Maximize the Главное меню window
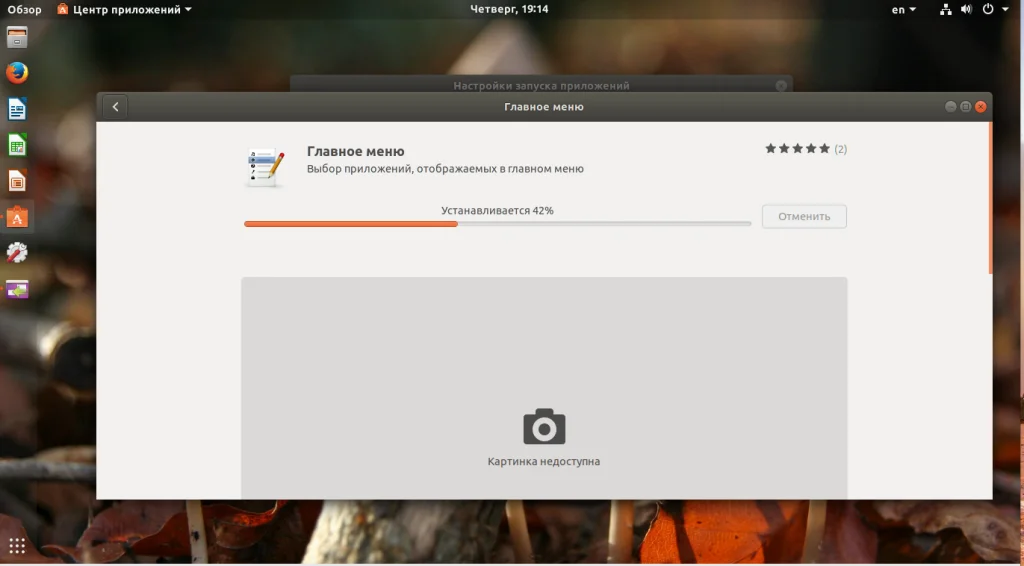 (x=966, y=106)
